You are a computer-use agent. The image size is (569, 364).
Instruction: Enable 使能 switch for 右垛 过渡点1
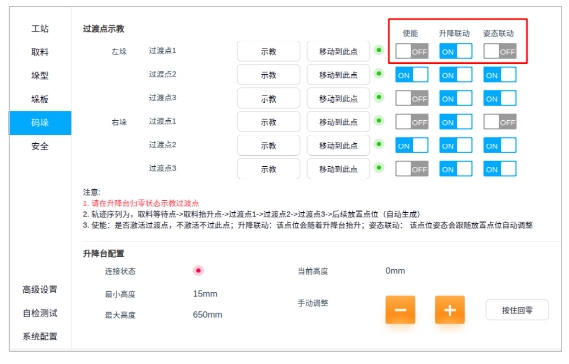coord(412,122)
